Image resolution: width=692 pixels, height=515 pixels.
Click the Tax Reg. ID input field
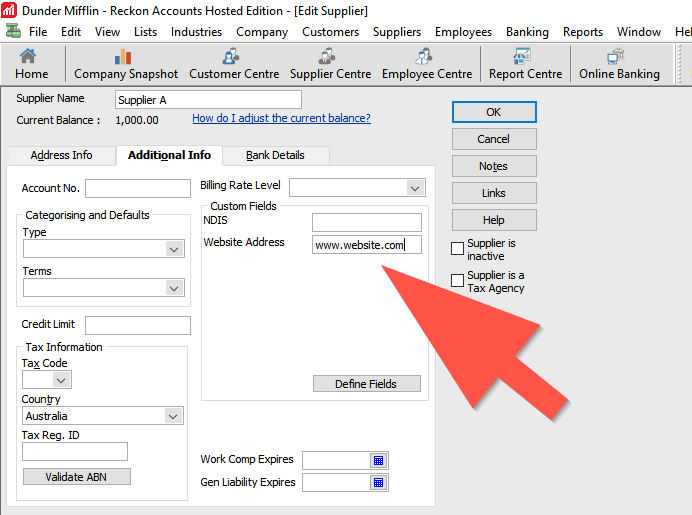tap(75, 451)
